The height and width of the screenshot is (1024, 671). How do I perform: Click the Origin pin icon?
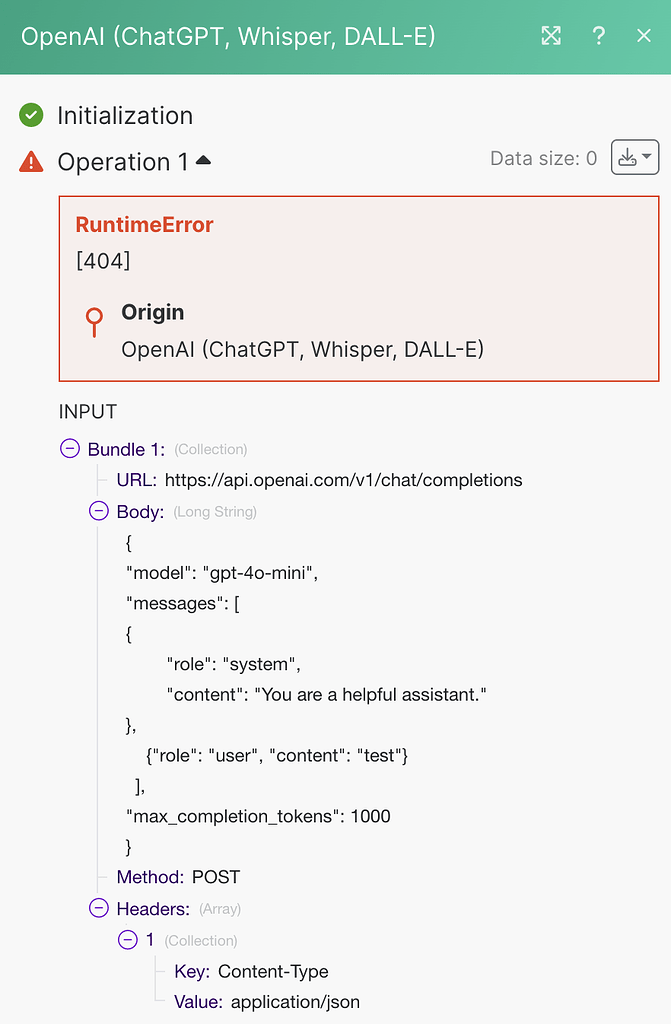[x=94, y=320]
